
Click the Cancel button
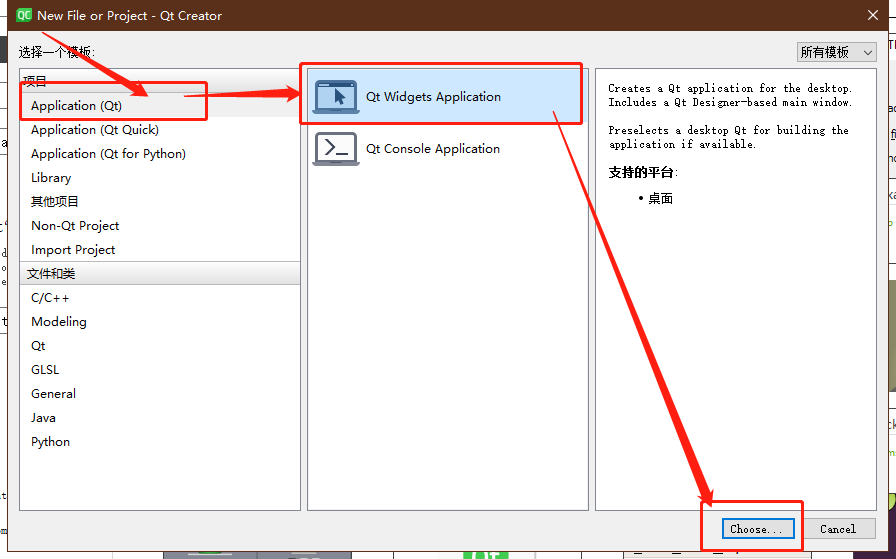pos(838,529)
